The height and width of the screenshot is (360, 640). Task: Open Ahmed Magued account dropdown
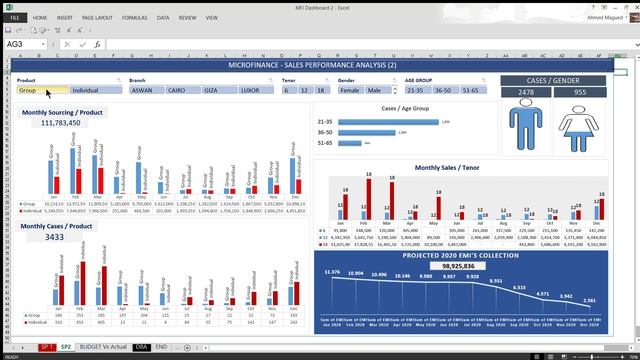(626, 18)
